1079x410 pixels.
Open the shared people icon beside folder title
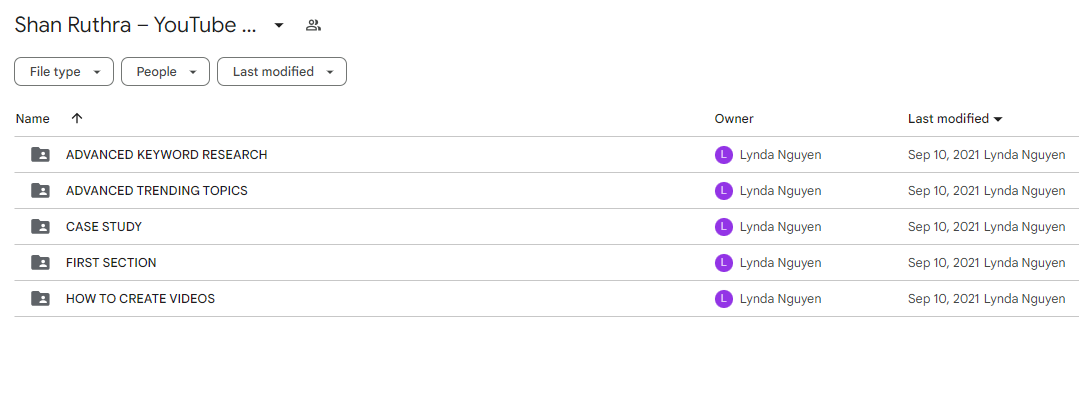pyautogui.click(x=313, y=26)
